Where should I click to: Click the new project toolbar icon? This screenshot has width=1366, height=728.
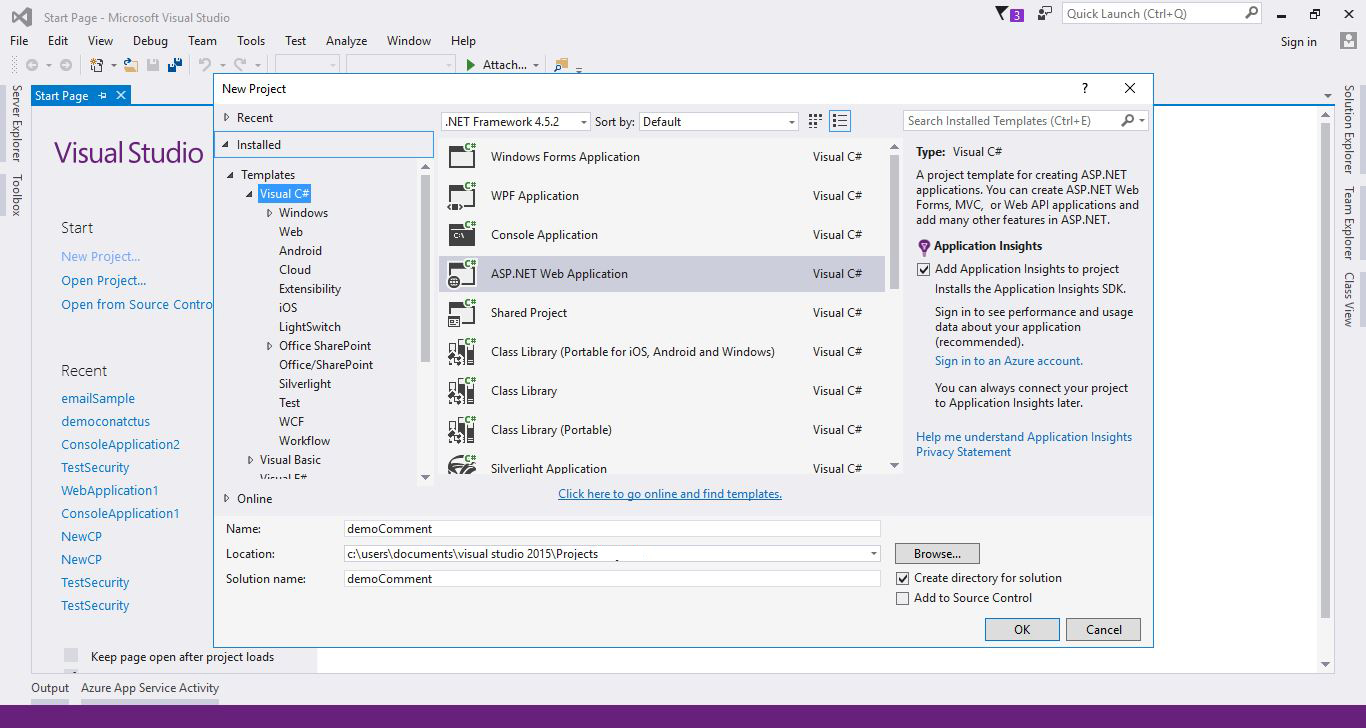coord(97,65)
